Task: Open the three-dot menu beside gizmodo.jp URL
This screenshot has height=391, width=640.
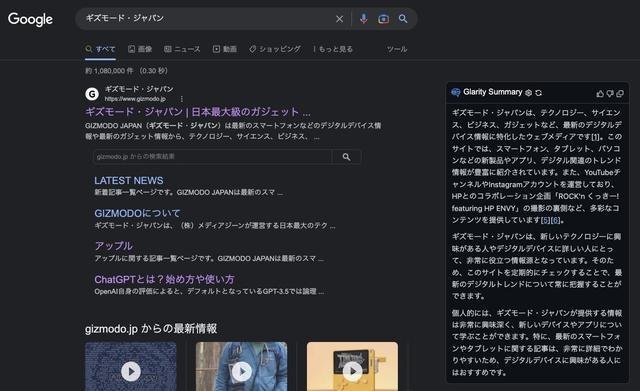Action: [182, 99]
